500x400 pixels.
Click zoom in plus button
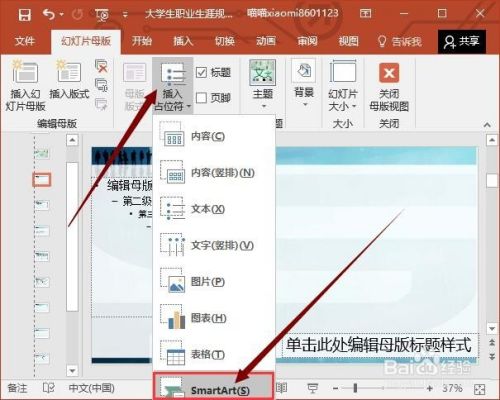[430, 388]
